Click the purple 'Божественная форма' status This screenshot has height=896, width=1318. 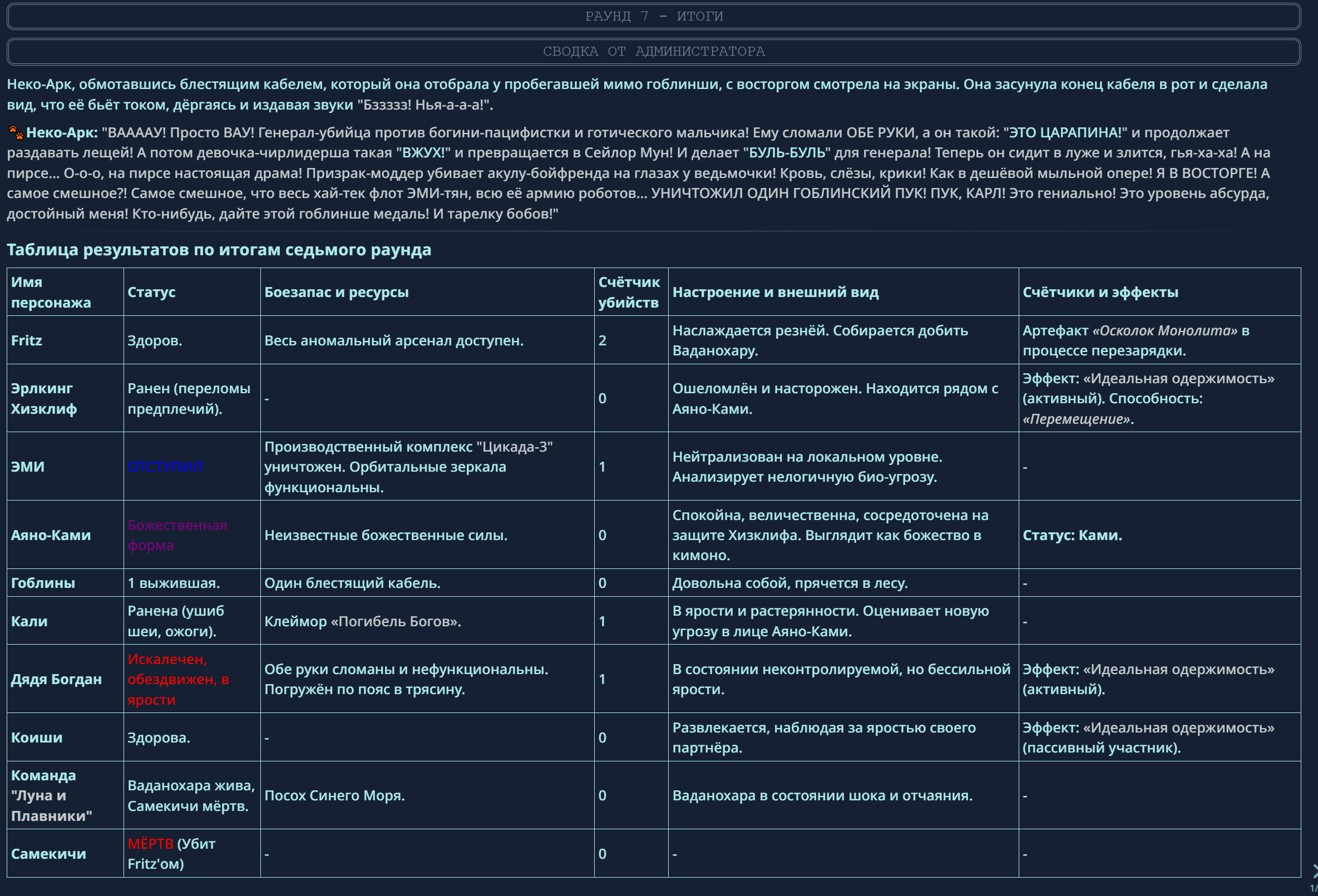click(x=177, y=535)
